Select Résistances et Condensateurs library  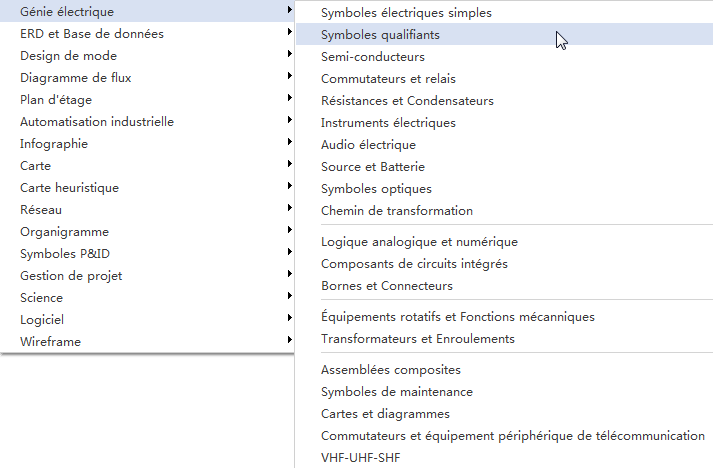point(407,101)
